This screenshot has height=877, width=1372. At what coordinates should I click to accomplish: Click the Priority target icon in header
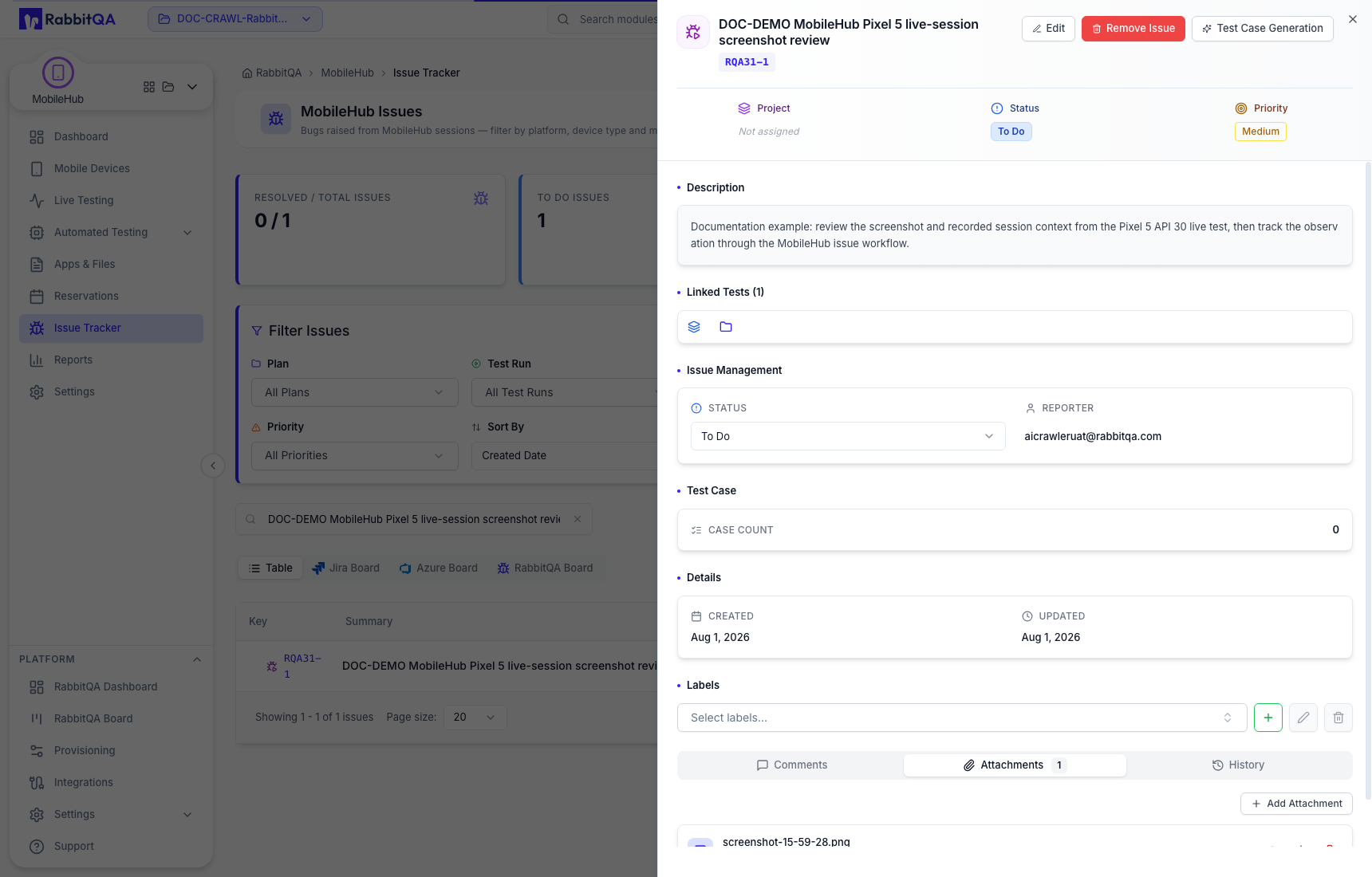click(x=1241, y=108)
